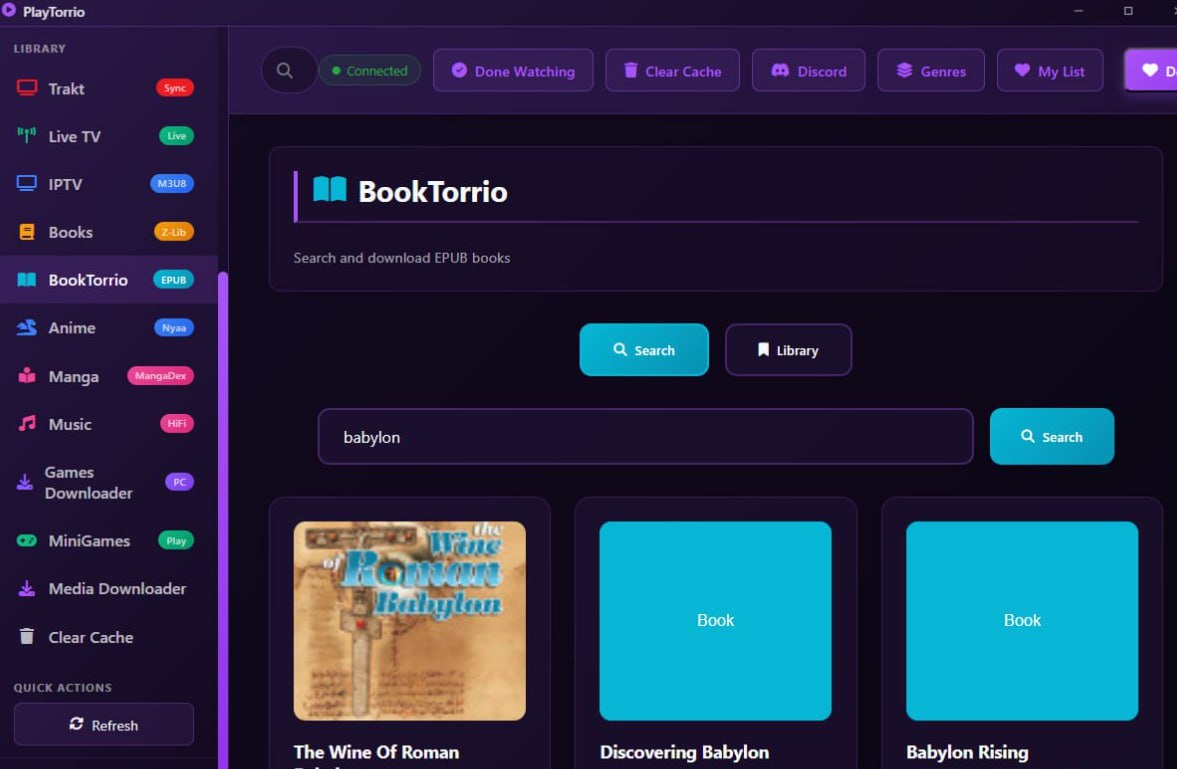Open The Wine Of Roman Babylon cover thumbnail
The height and width of the screenshot is (769, 1177).
(x=409, y=620)
